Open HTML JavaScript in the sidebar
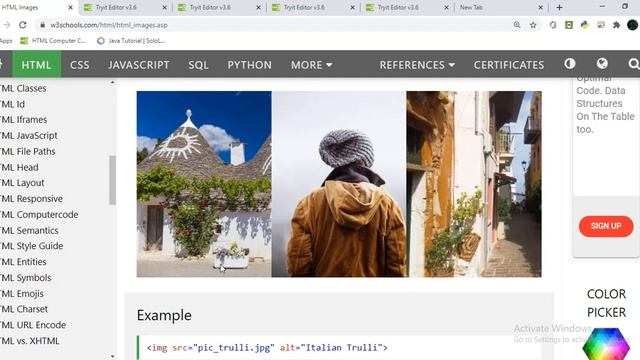The image size is (640, 360). pos(29,136)
